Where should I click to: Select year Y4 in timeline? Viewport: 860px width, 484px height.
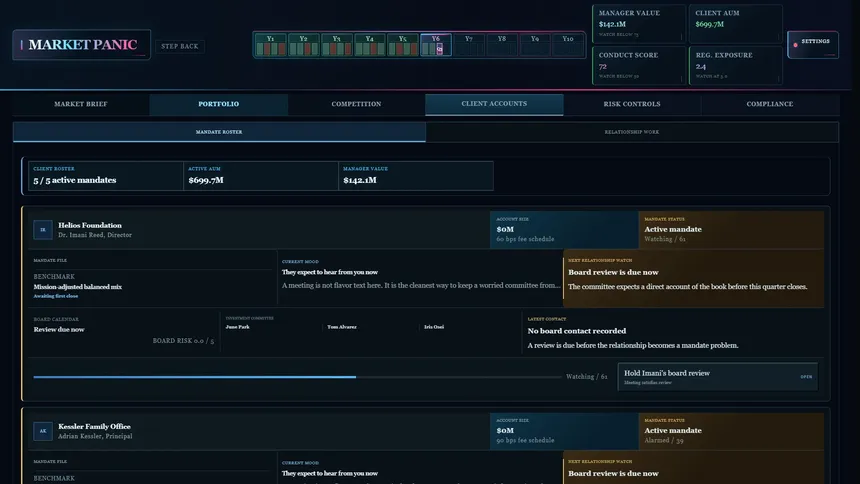point(370,44)
